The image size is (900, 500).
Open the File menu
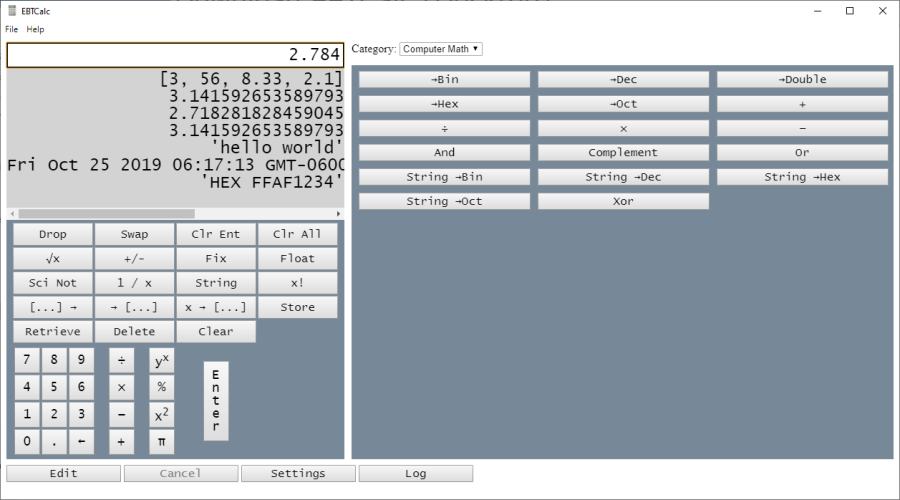tap(12, 30)
